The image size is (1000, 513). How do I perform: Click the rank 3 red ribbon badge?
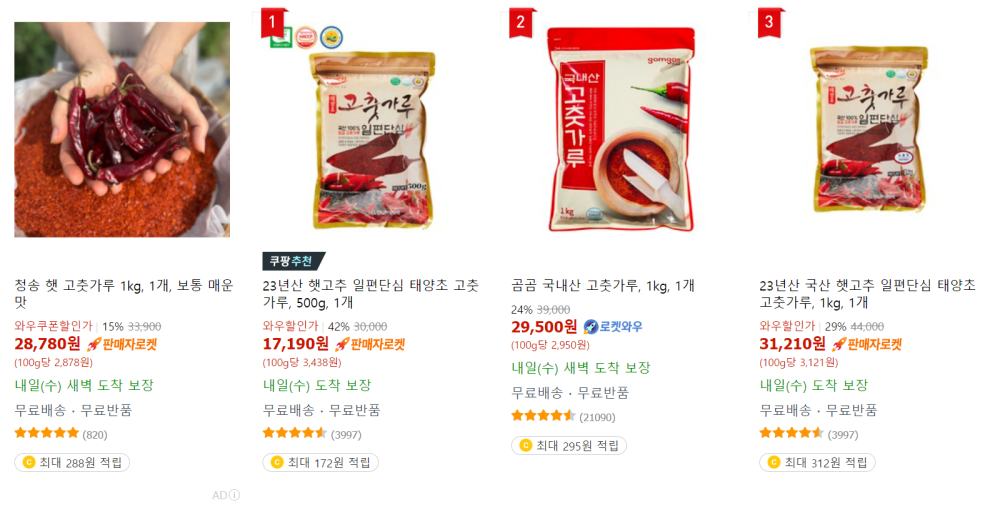point(770,23)
